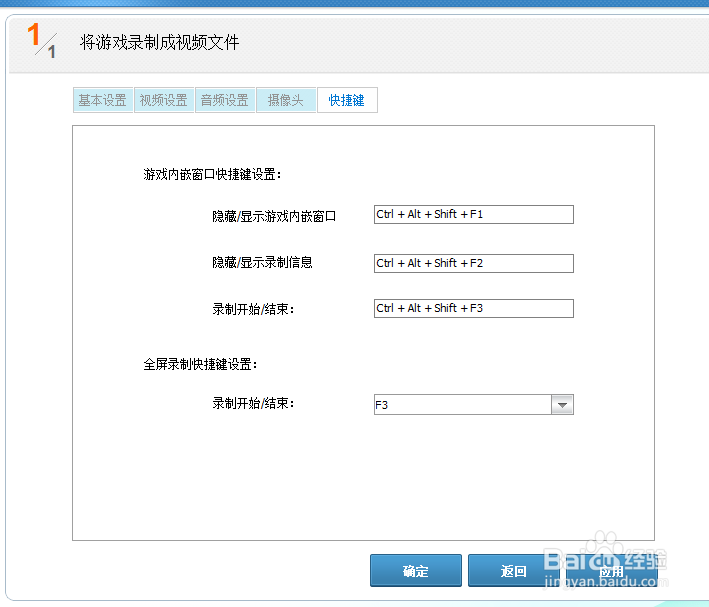Click the 快捷键 tab
Screen dimensions: 709x607
(347, 100)
